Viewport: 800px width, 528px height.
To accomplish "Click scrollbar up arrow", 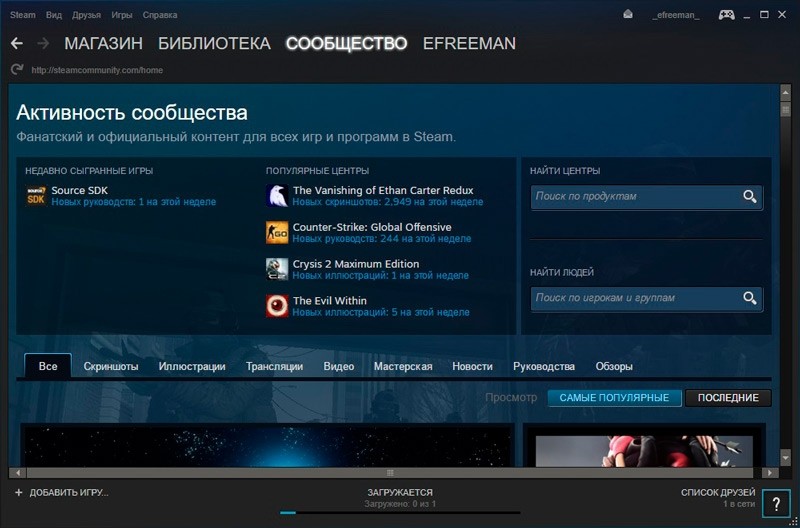I will [786, 92].
